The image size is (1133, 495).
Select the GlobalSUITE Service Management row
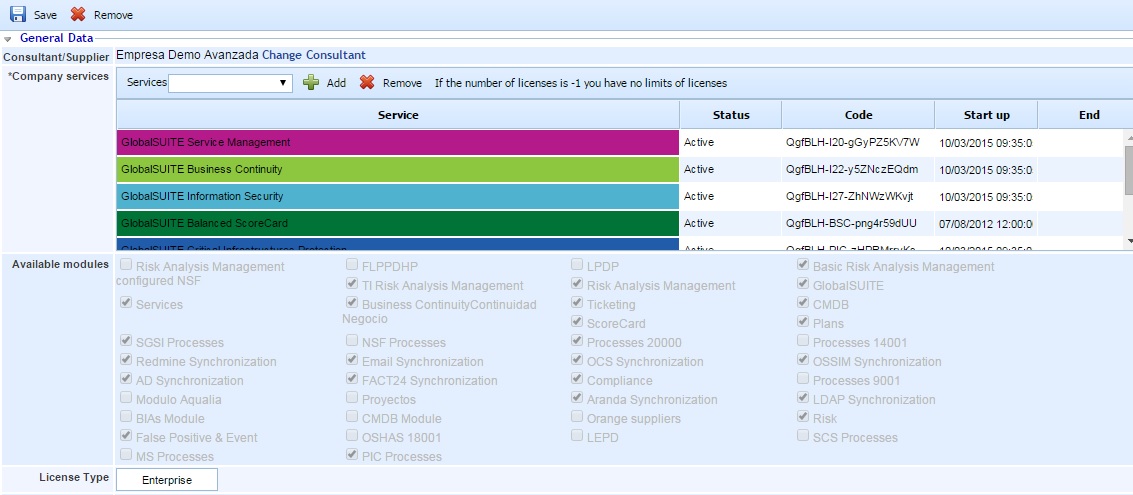(398, 143)
